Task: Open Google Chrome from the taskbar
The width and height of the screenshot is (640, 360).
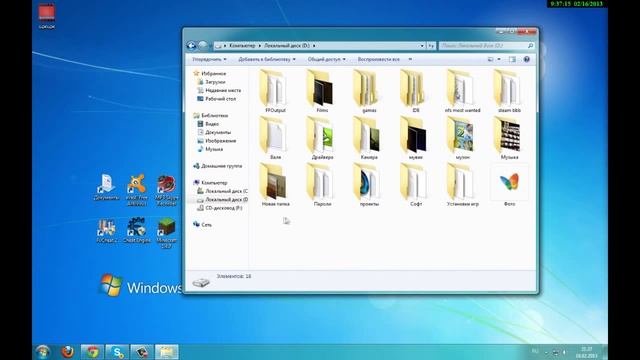Action: point(92,351)
